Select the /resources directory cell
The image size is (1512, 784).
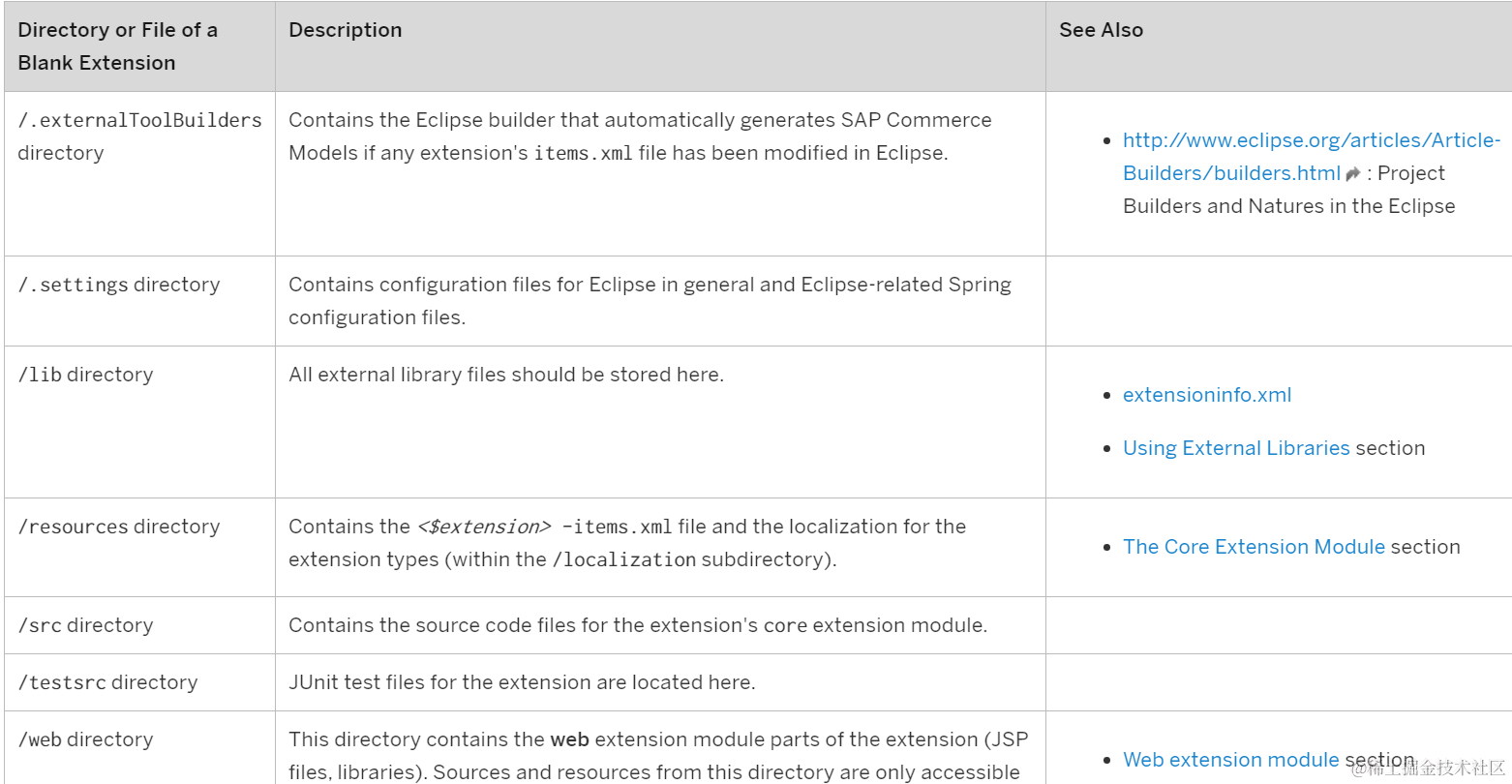pyautogui.click(x=139, y=547)
